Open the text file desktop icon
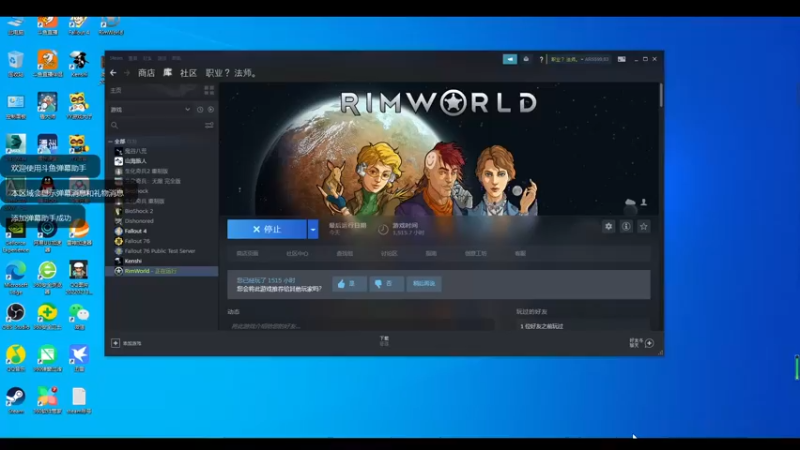Viewport: 800px width, 450px height. click(x=79, y=400)
